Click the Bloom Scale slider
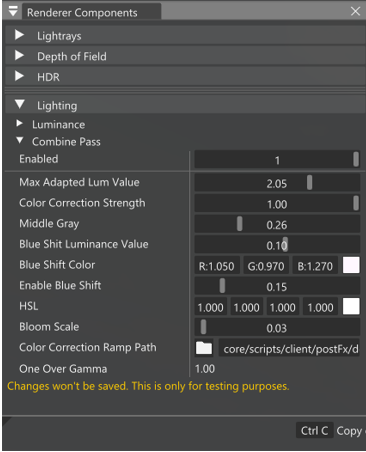Screen dimensions: 366x452 pyautogui.click(x=277, y=328)
